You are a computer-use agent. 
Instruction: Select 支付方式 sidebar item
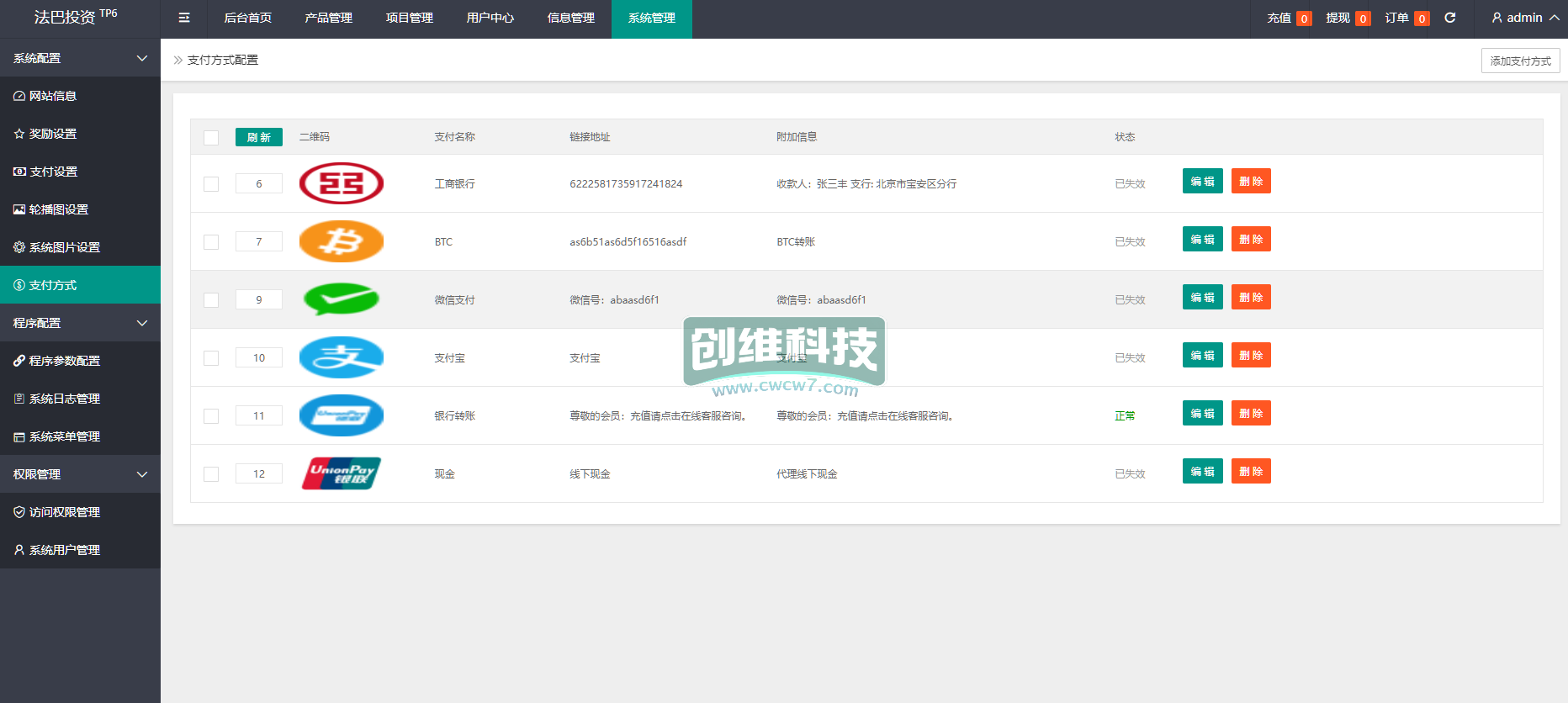[80, 285]
